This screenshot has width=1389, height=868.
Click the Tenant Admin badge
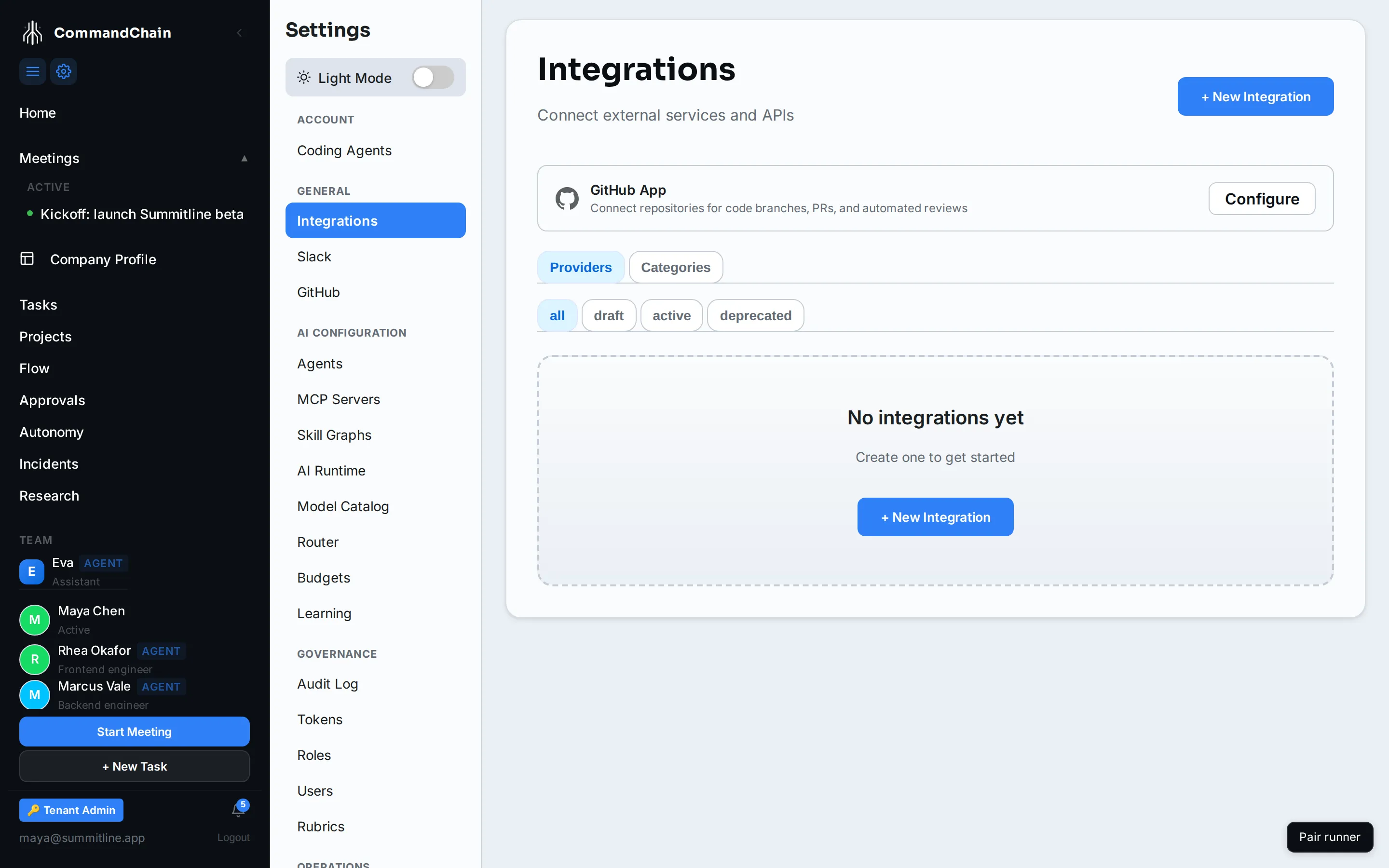coord(71,810)
